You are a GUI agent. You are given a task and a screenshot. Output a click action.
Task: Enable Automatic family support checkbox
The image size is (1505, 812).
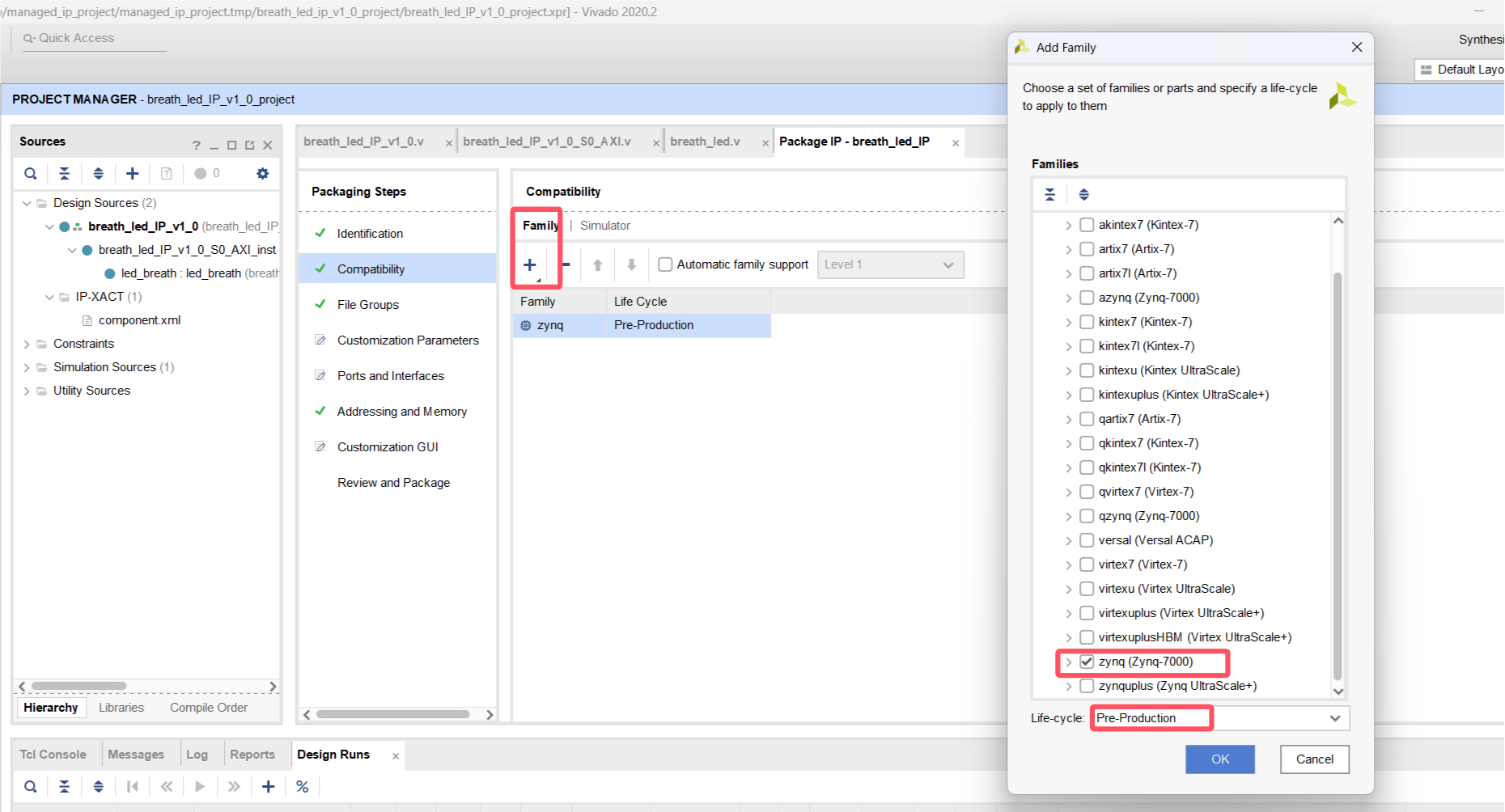(665, 264)
